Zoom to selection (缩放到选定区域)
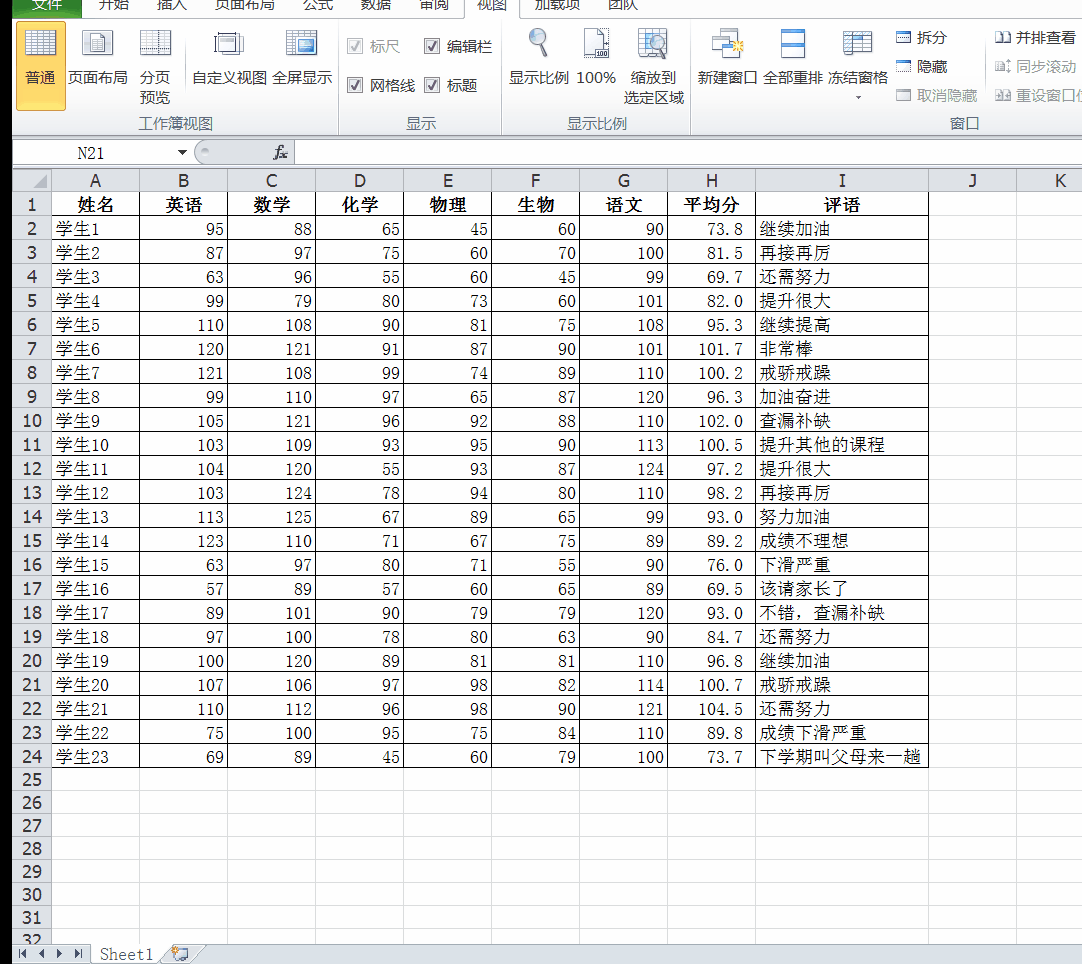Viewport: 1082px width, 964px height. (653, 67)
